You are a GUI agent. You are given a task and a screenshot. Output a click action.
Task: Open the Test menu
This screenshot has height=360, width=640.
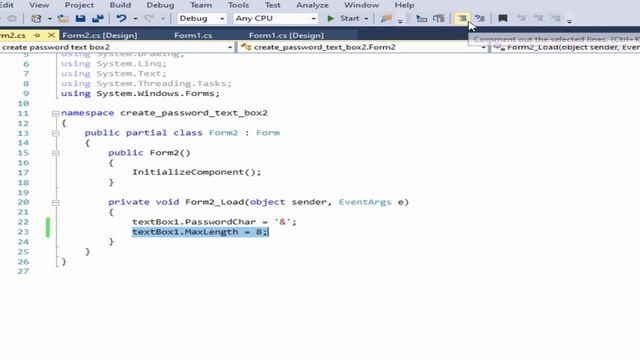click(272, 5)
